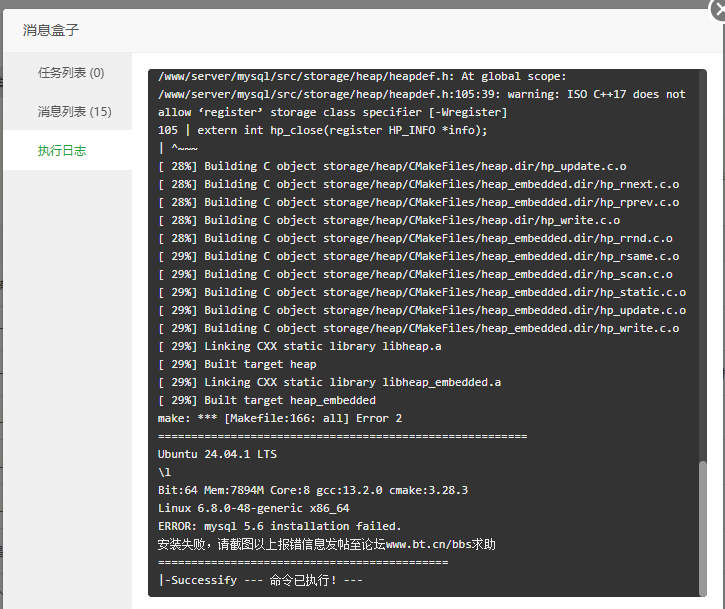725x609 pixels.
Task: Click the heap_embedded.dir/hp_scan.c.o build line
Action: 415,275
